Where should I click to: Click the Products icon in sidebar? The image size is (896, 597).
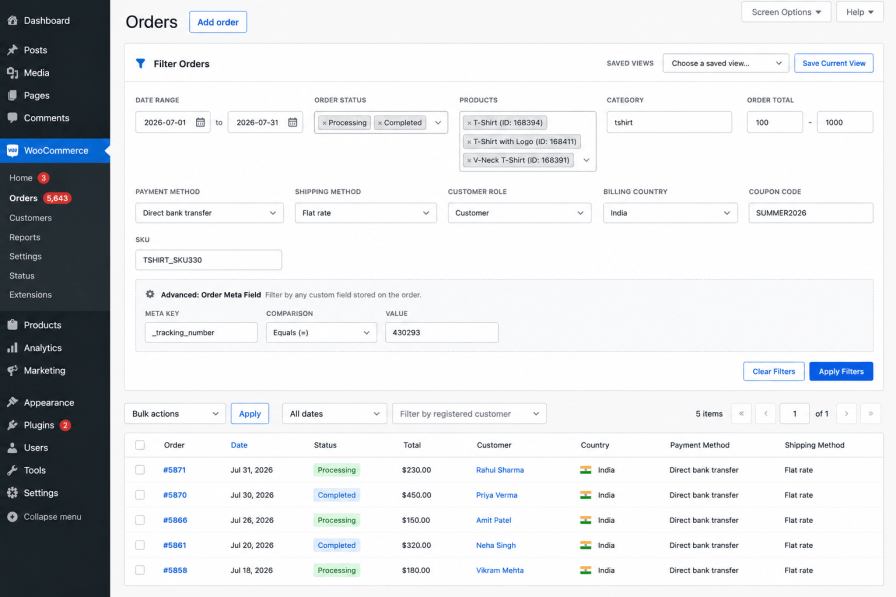[13, 325]
